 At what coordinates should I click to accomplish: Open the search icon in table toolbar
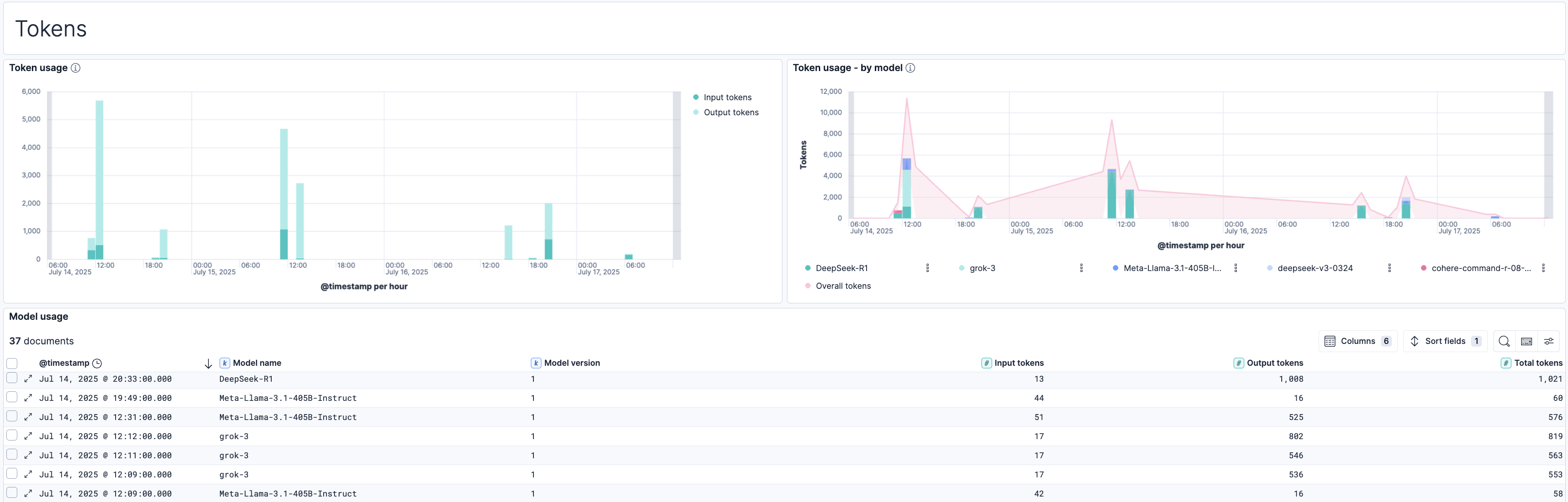click(x=1503, y=341)
